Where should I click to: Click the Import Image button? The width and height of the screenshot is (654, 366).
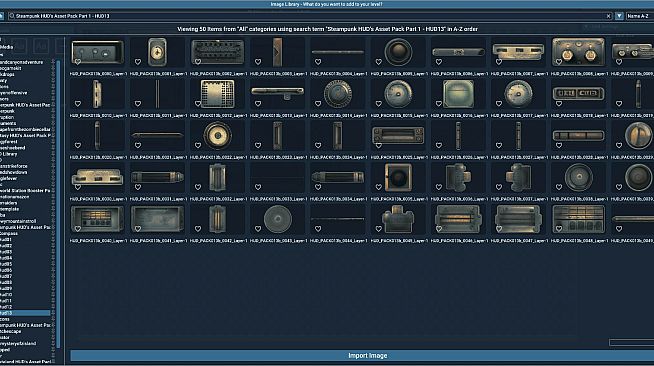pos(367,356)
